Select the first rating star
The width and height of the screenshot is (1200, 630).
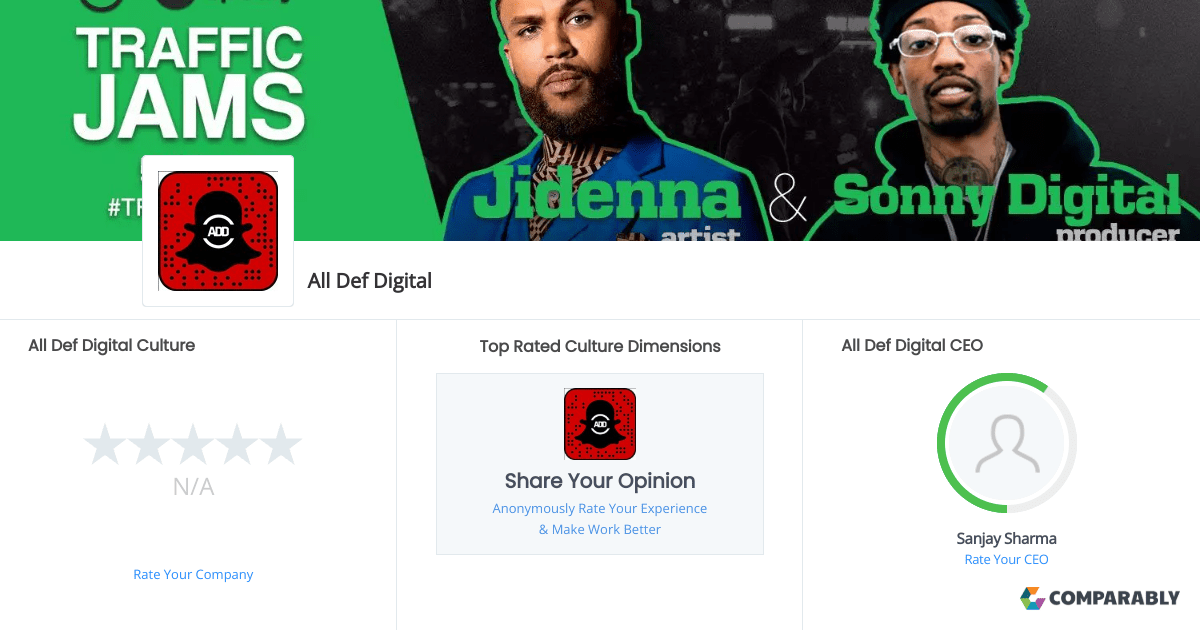pyautogui.click(x=106, y=445)
